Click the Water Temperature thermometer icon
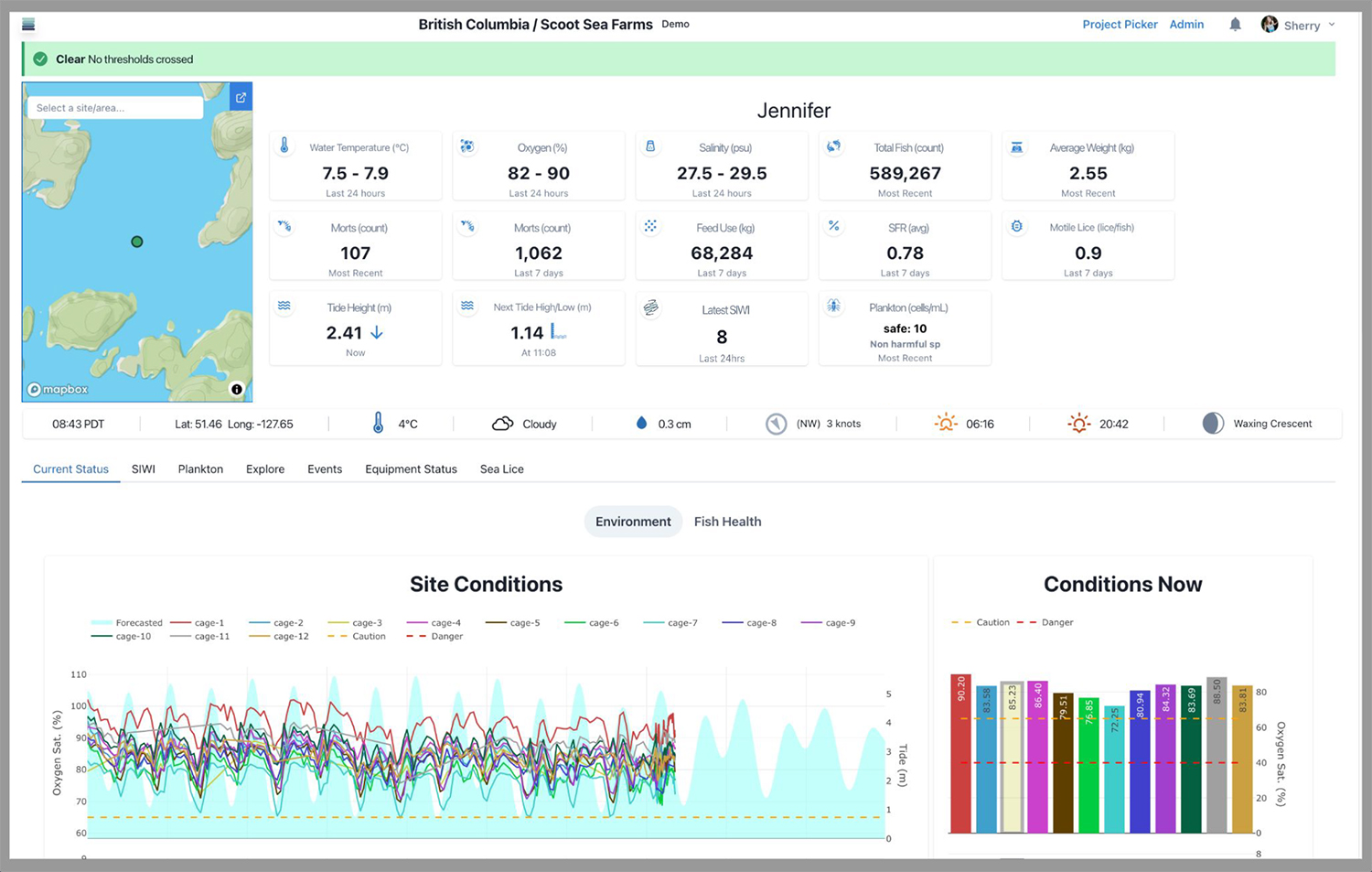Viewport: 1372px width, 872px height. 284,145
